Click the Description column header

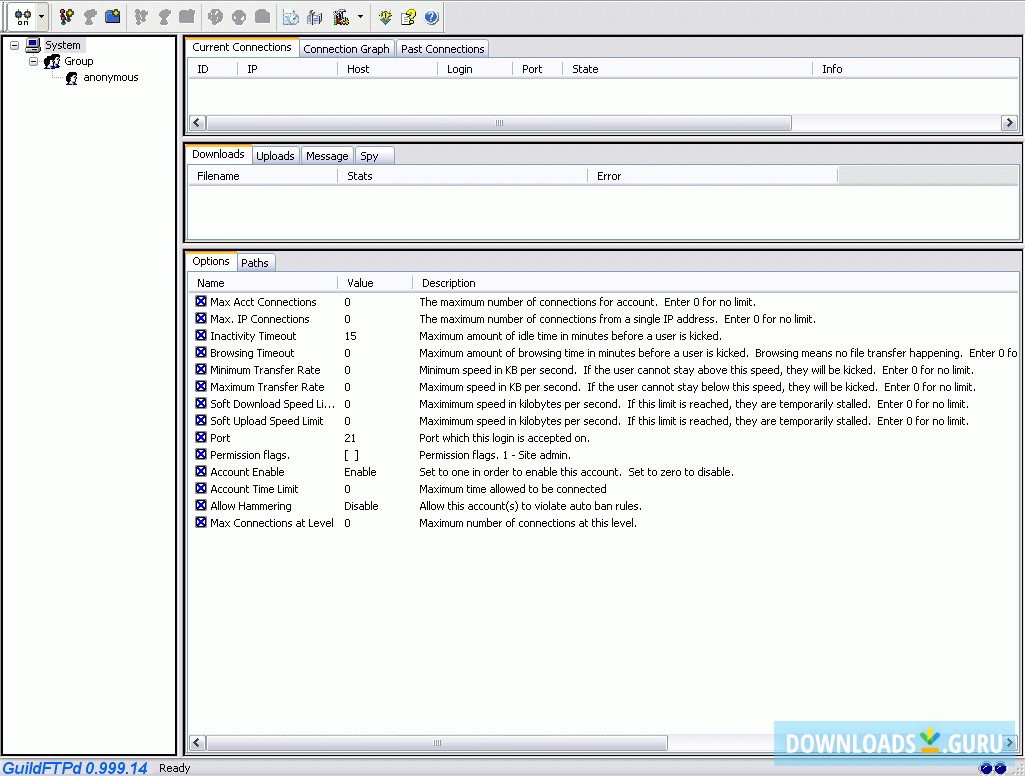(448, 283)
